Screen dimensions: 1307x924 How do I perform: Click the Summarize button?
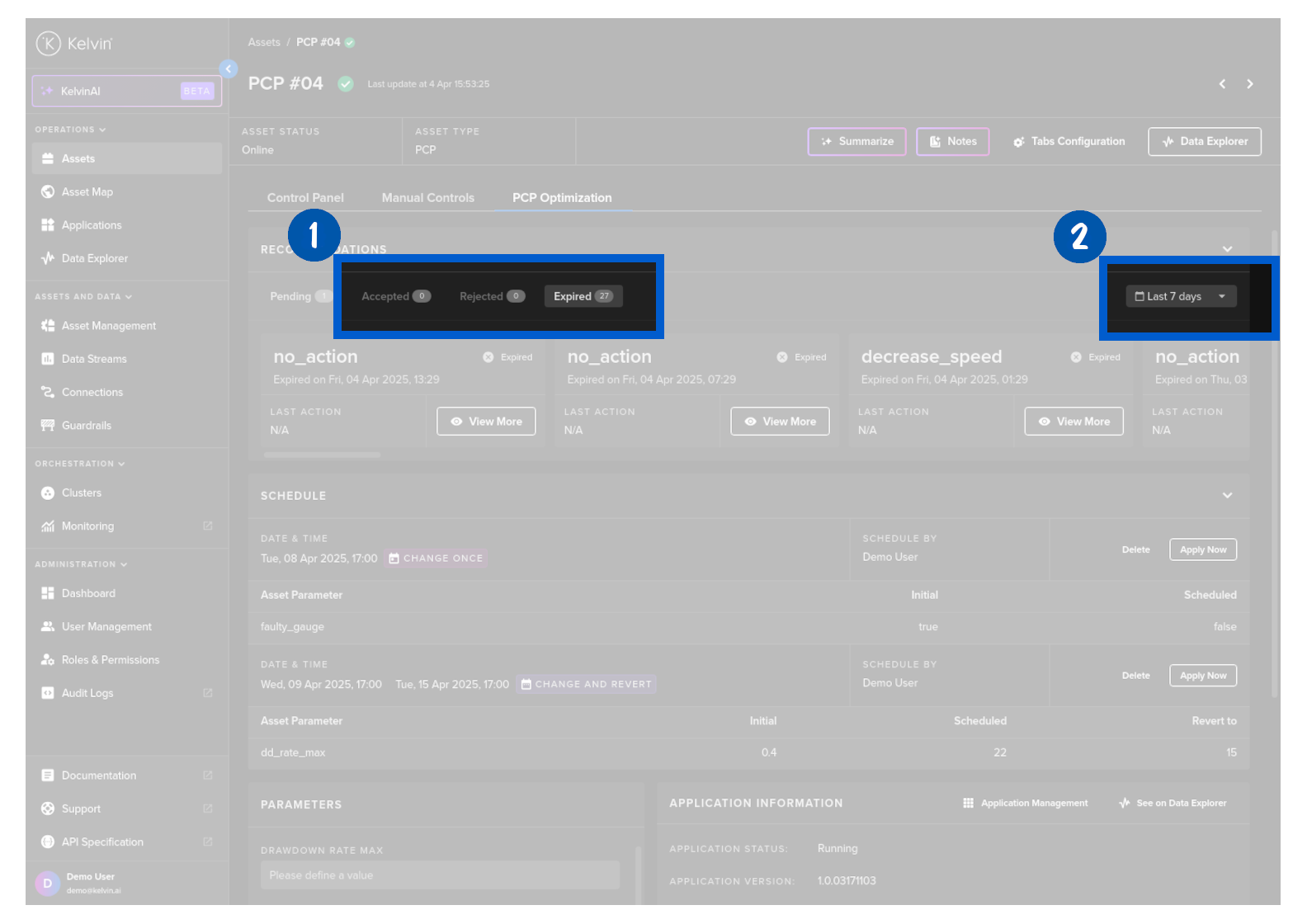tap(856, 142)
